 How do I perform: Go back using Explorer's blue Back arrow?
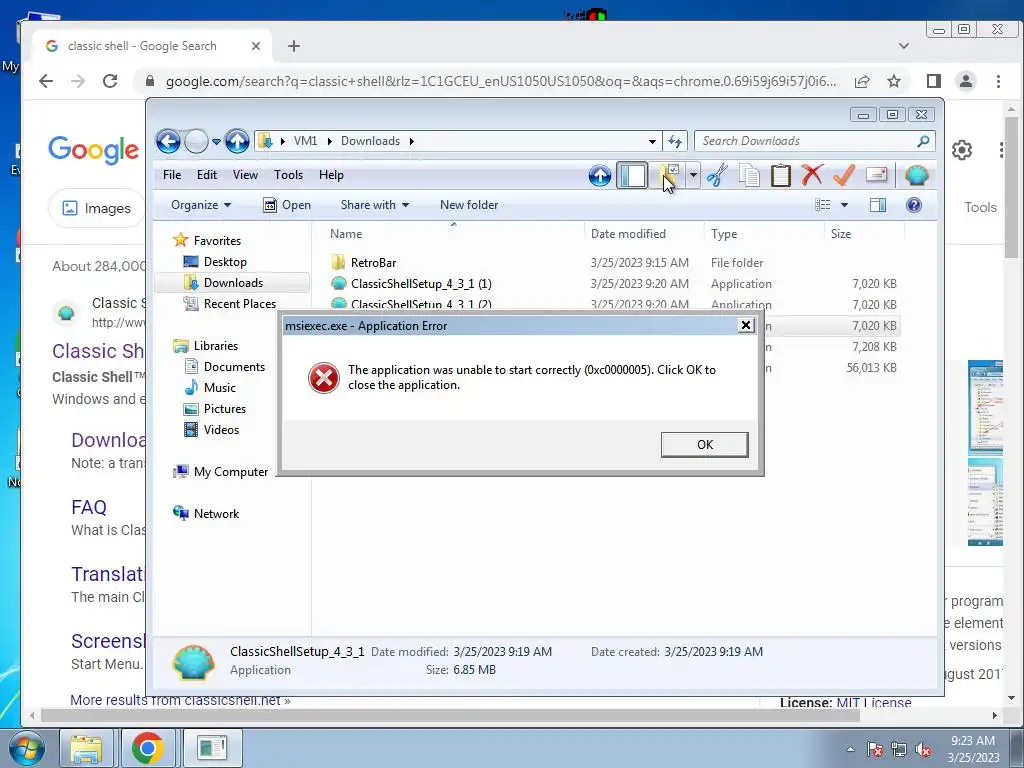pyautogui.click(x=168, y=141)
